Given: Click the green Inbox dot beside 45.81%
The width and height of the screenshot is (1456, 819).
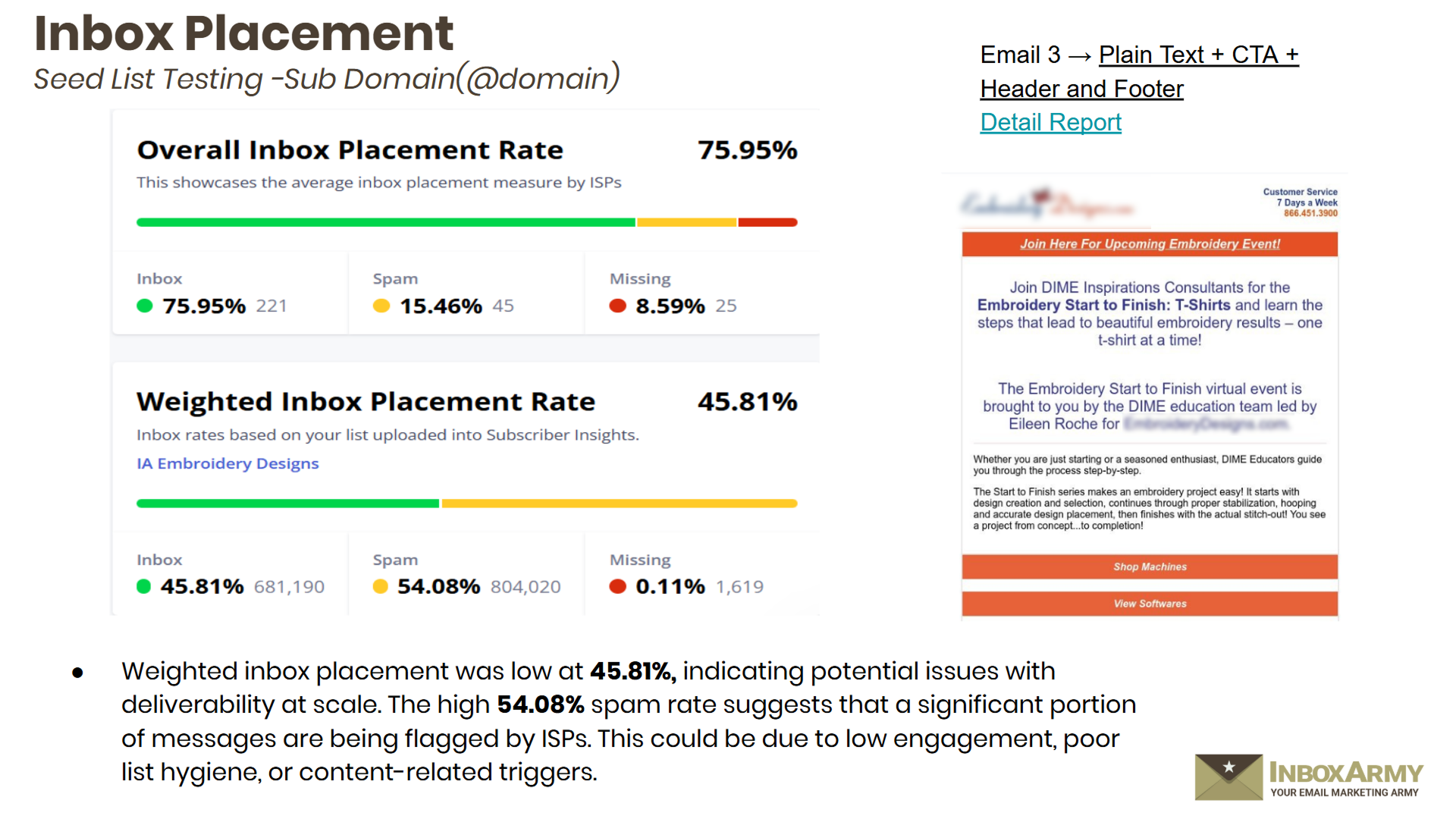Looking at the screenshot, I should point(144,586).
